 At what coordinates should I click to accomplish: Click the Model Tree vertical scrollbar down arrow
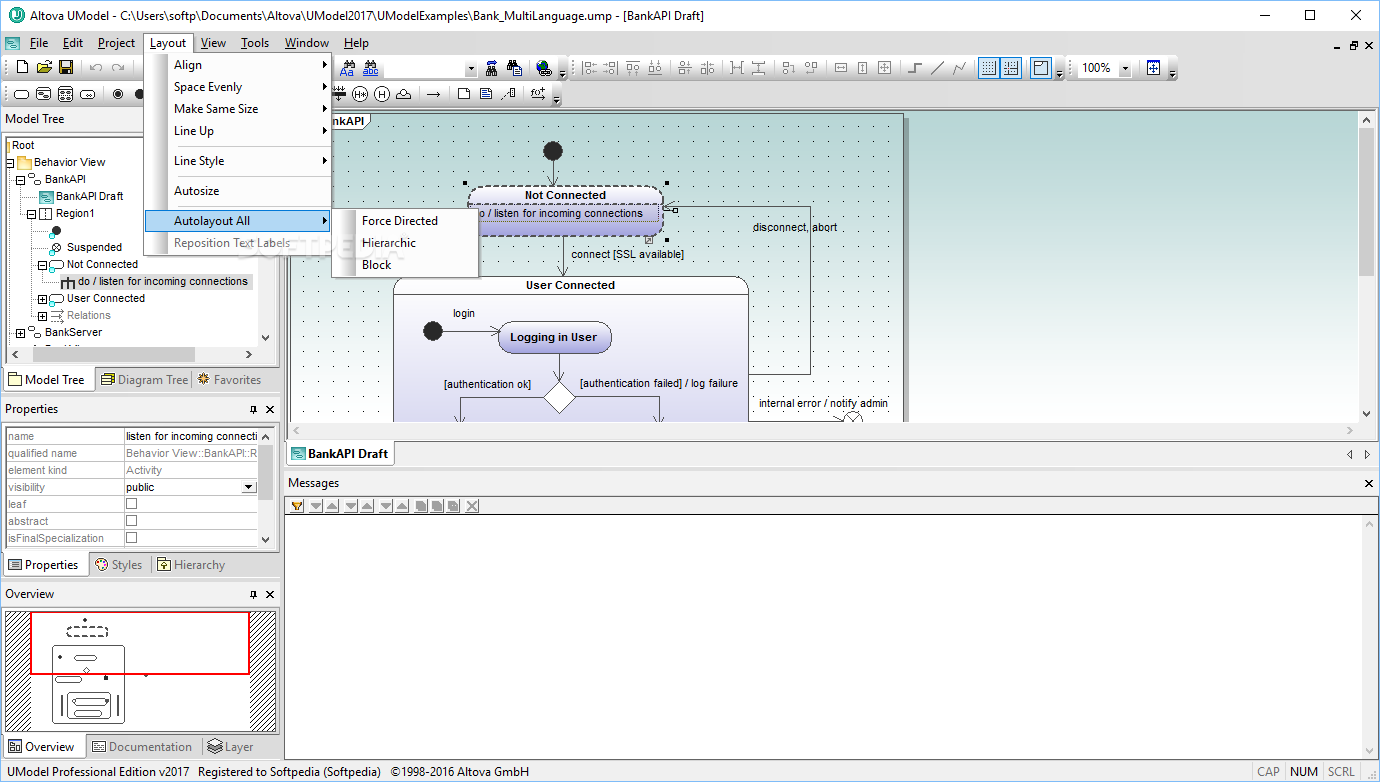(x=265, y=338)
